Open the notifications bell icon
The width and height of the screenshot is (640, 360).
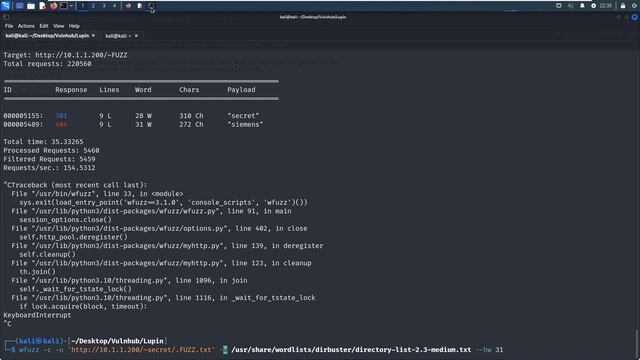pyautogui.click(x=582, y=6)
